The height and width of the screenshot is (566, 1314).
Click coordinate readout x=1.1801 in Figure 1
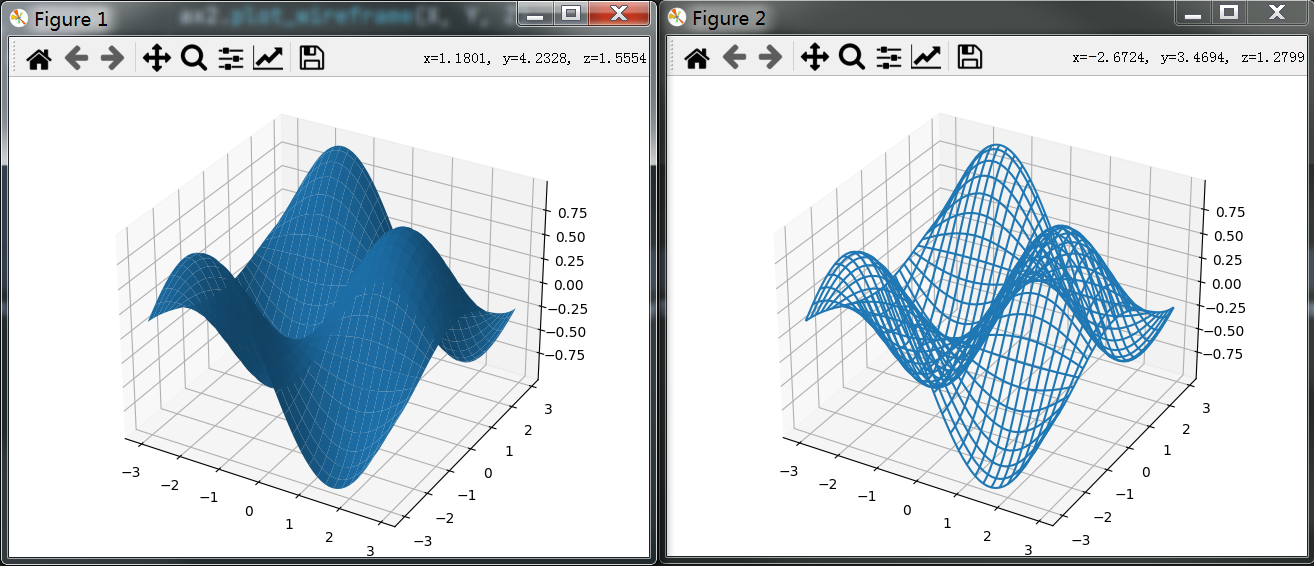click(x=534, y=59)
